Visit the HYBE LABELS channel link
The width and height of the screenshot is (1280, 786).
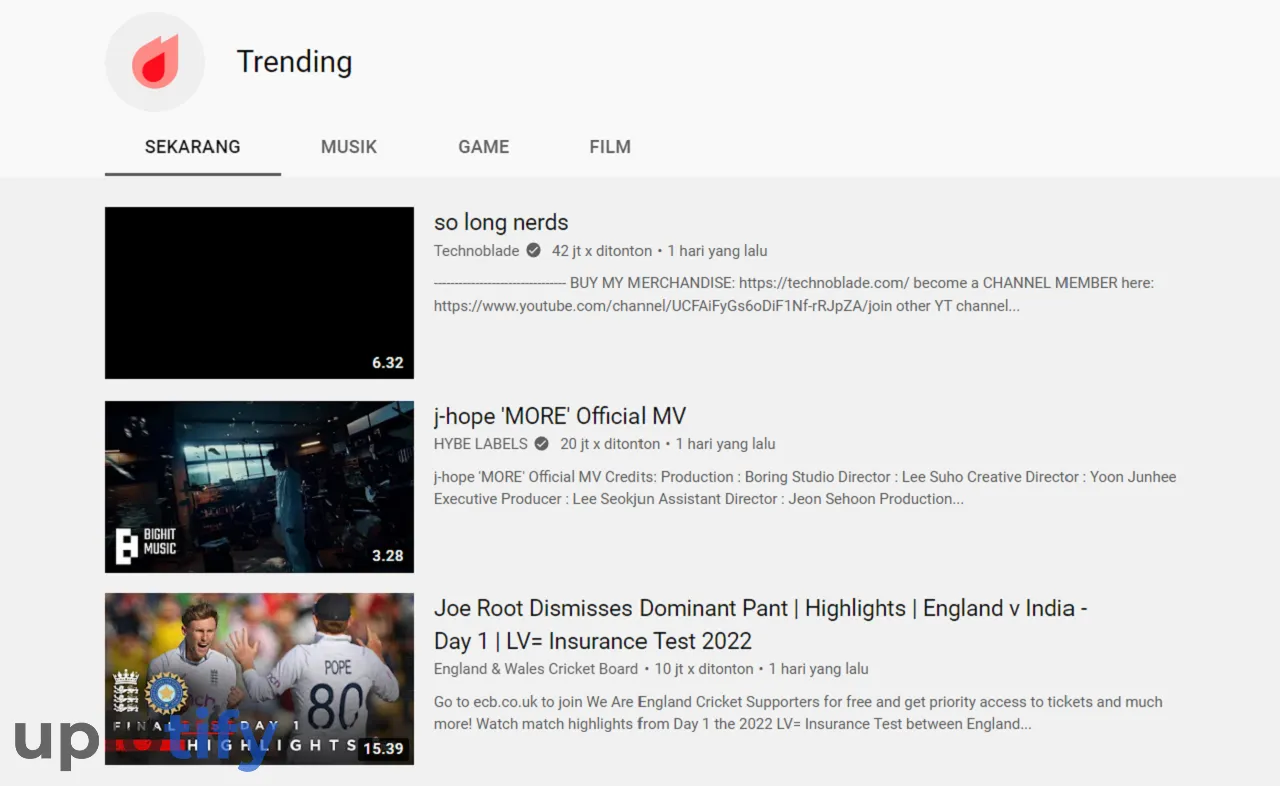tap(480, 443)
